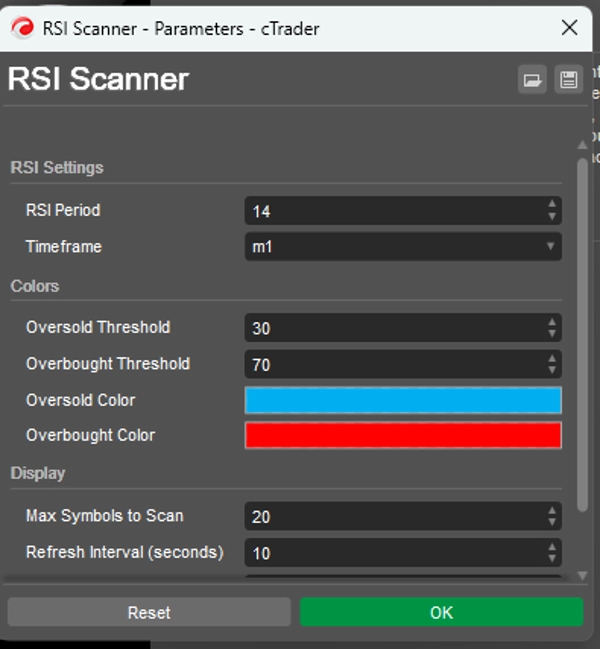Click the Display section header

(38, 473)
